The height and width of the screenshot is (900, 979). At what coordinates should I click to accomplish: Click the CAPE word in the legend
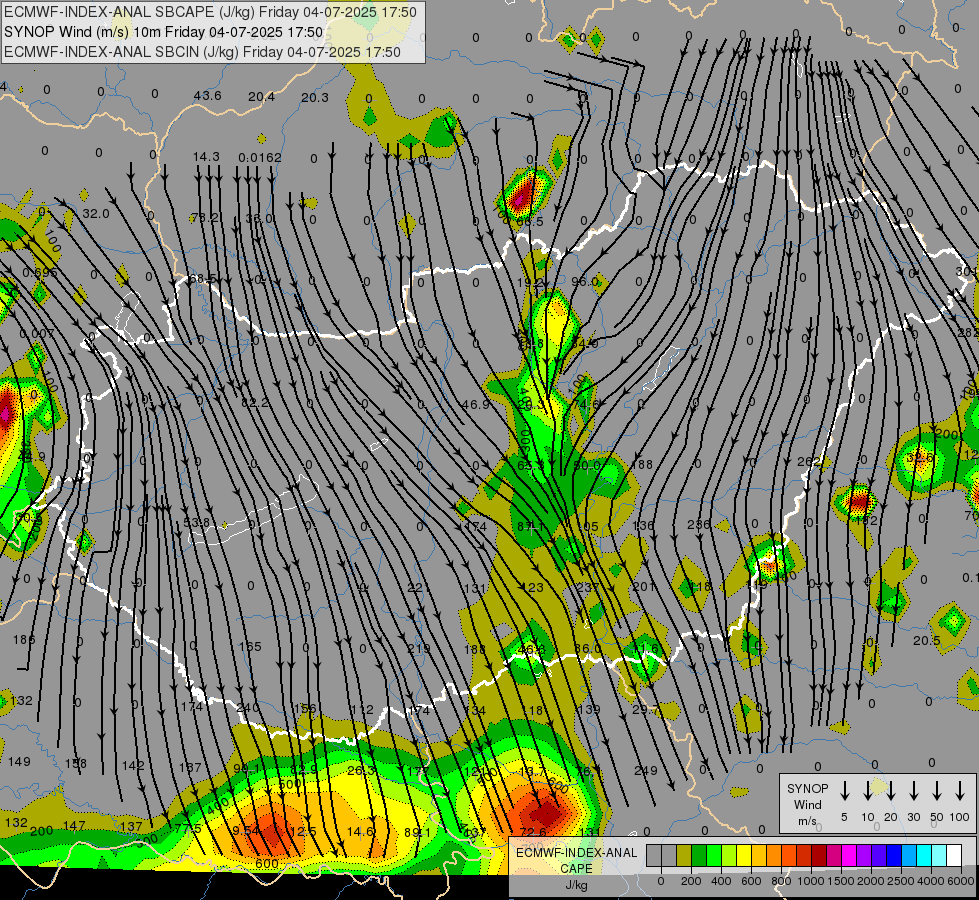(x=576, y=869)
